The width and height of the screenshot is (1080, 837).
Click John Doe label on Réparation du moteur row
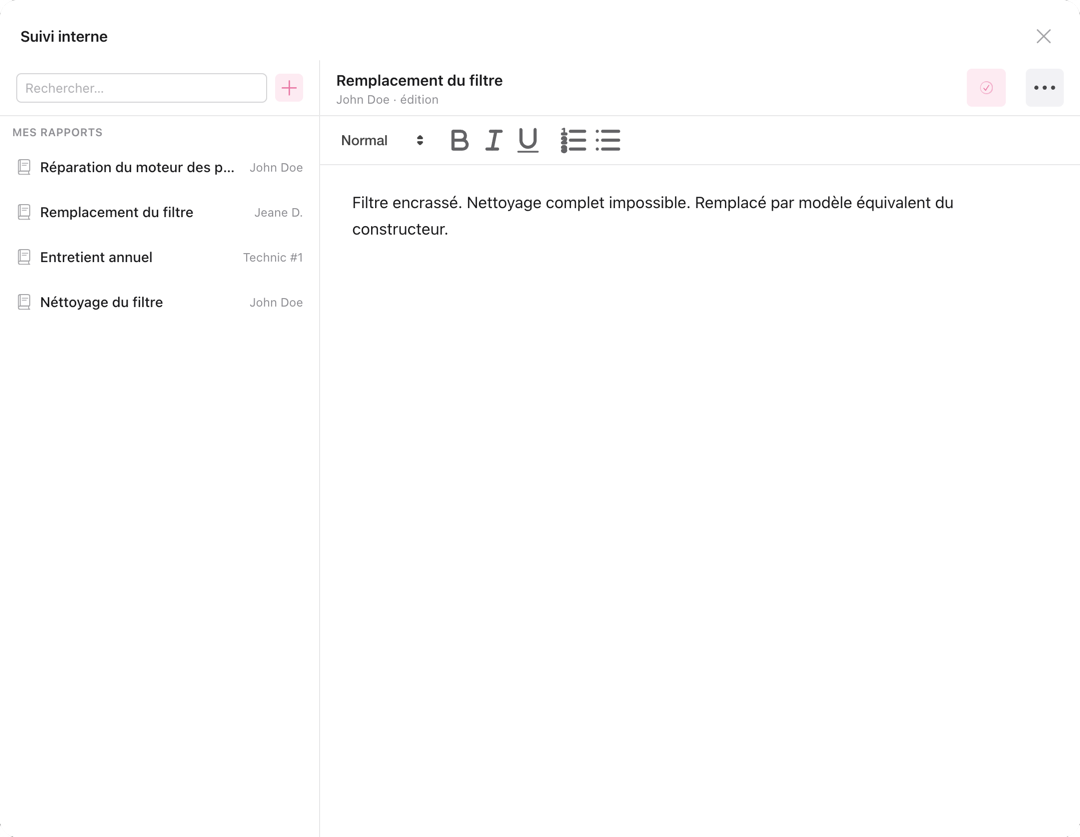276,168
